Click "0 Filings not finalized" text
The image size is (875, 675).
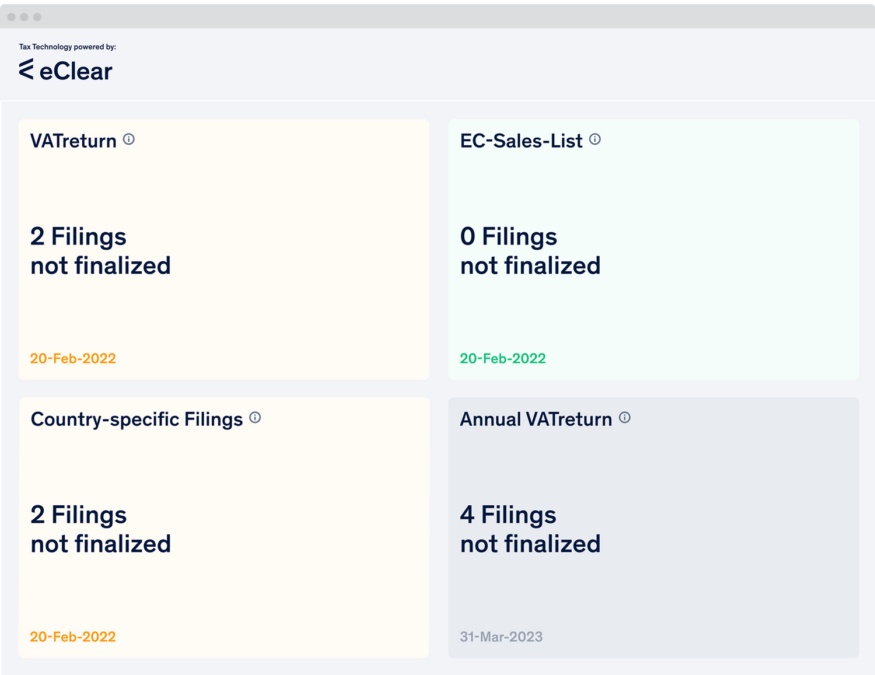point(530,251)
